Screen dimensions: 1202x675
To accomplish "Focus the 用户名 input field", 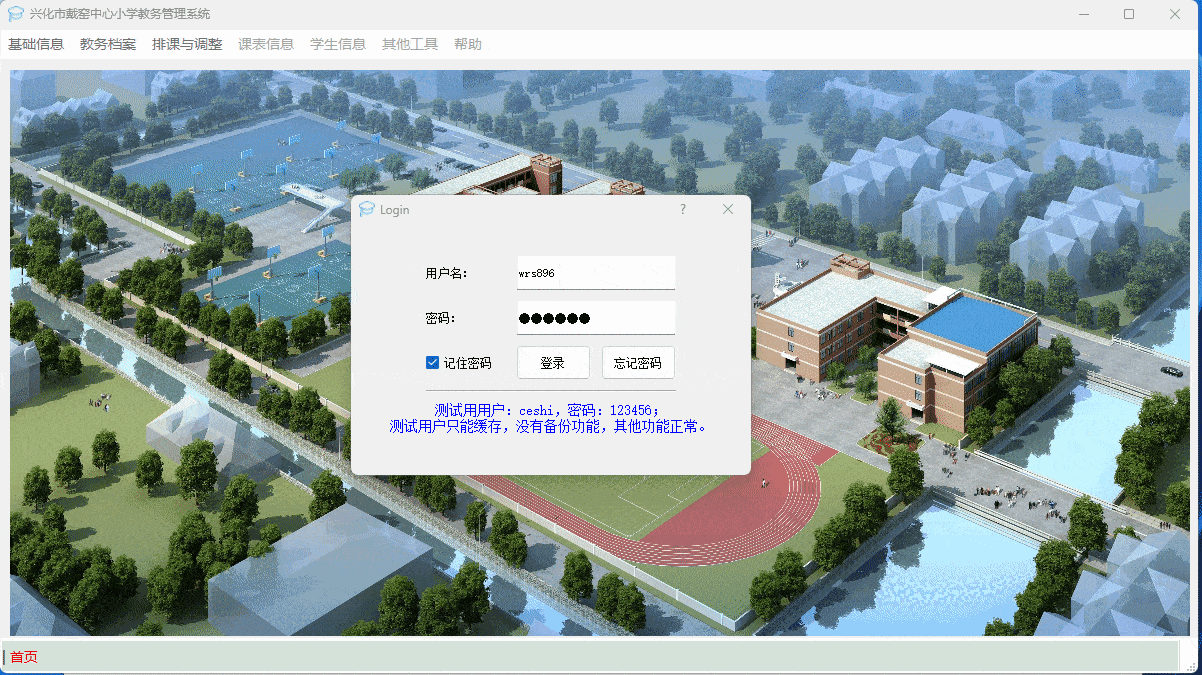I will tap(596, 272).
